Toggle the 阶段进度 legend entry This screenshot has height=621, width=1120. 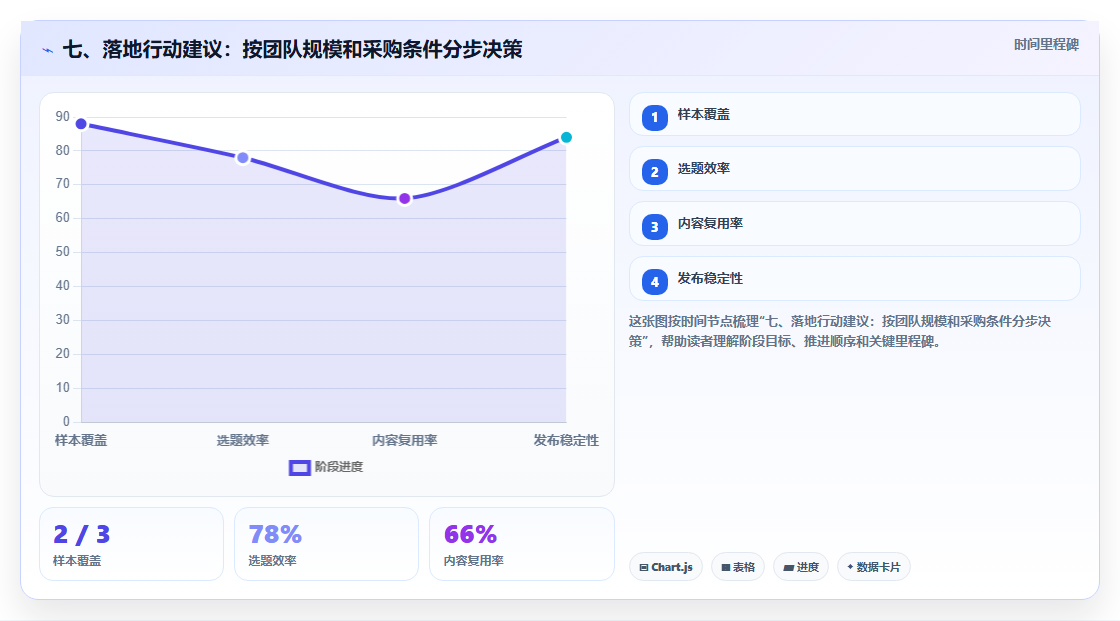(x=326, y=467)
